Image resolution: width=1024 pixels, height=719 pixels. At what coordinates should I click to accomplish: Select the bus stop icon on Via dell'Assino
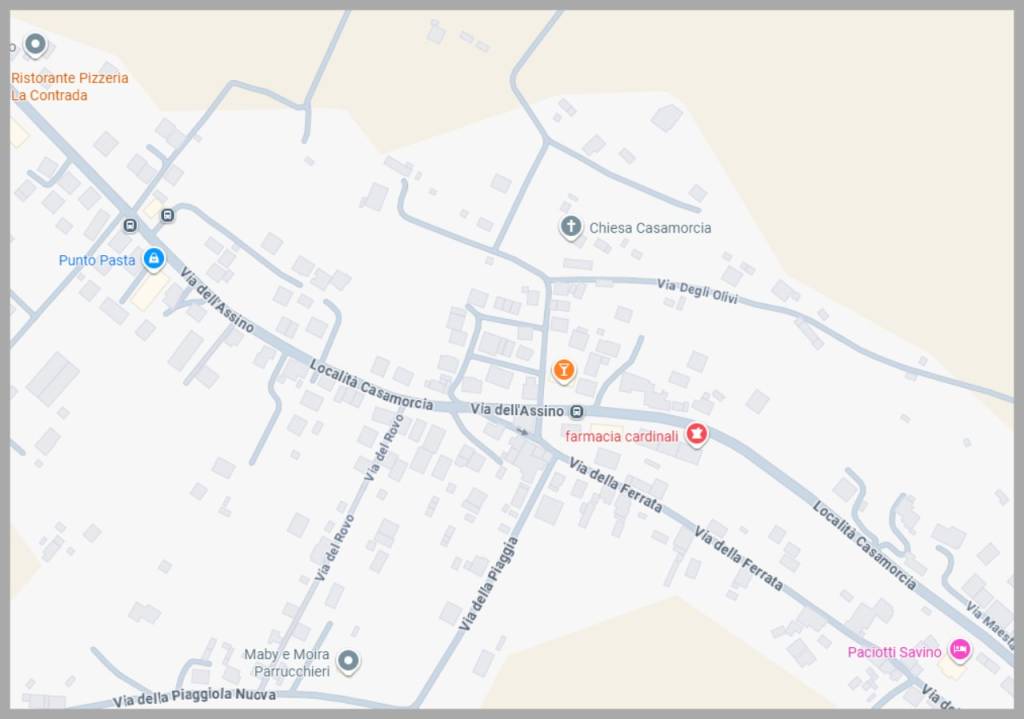(x=577, y=411)
